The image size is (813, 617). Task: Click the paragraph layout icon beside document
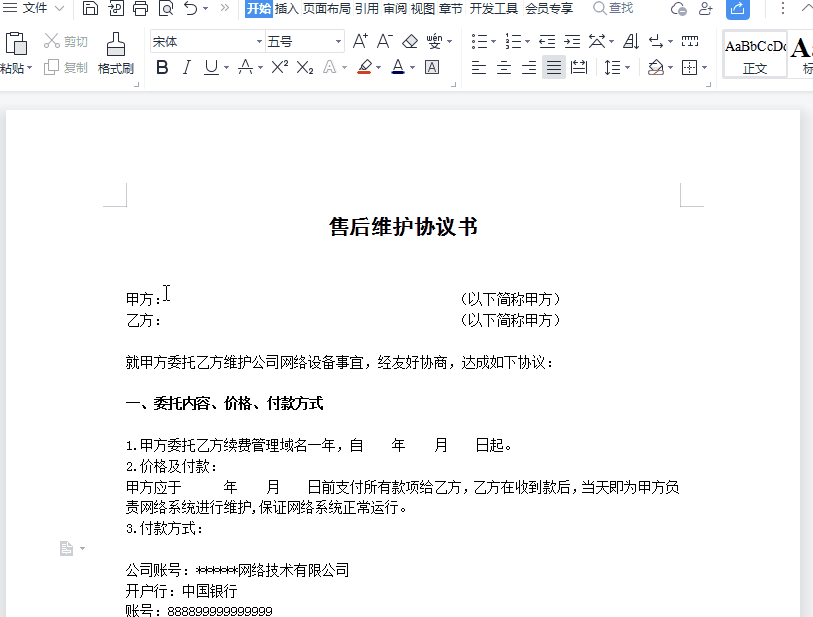[x=66, y=548]
